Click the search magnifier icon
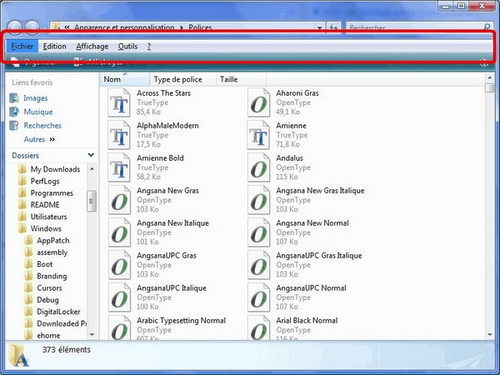Screen dimensions: 500x375 pos(487,27)
